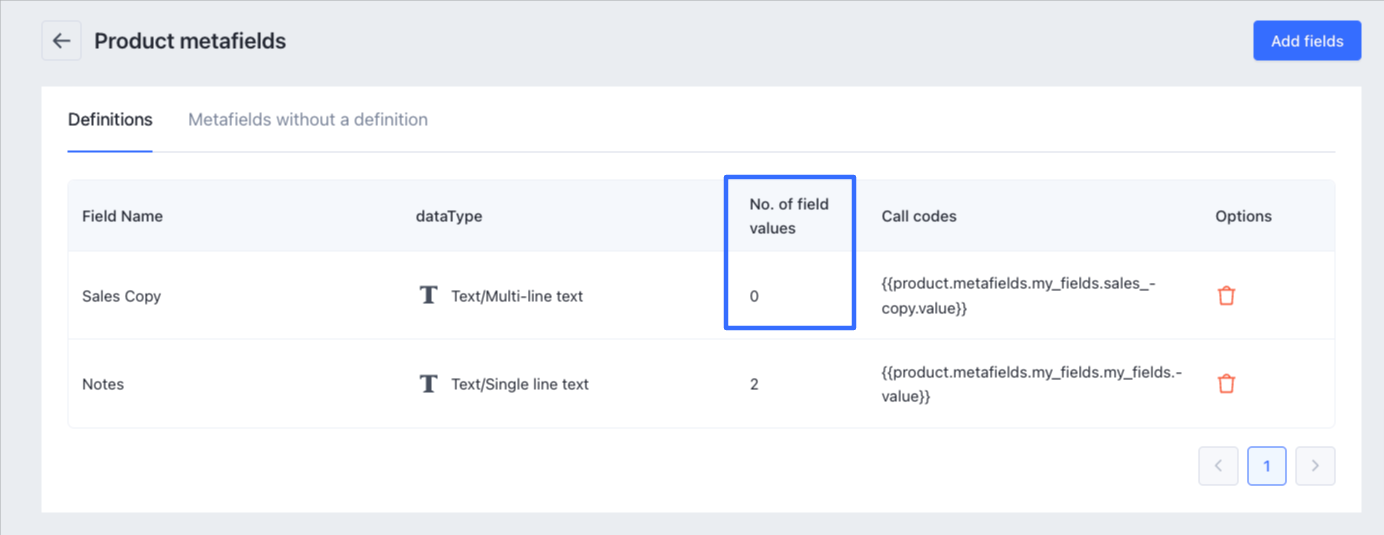The image size is (1384, 535).
Task: Click the Notes field value count 2
Action: point(754,384)
